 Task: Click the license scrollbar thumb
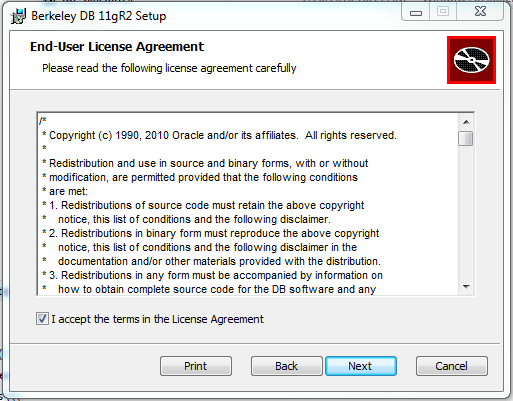466,138
